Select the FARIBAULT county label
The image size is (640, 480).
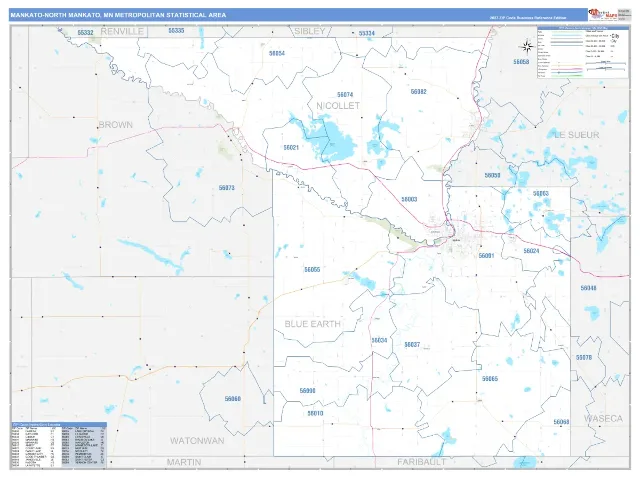click(421, 462)
